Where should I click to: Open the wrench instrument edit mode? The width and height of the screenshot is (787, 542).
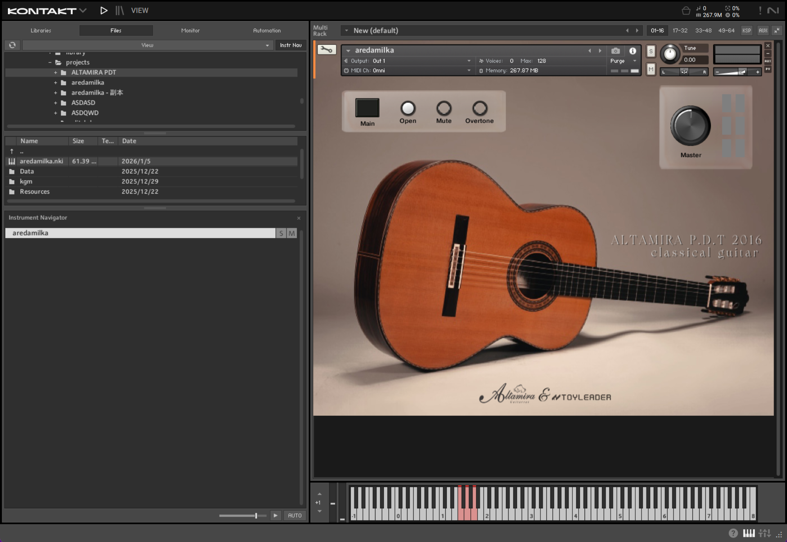(x=327, y=50)
